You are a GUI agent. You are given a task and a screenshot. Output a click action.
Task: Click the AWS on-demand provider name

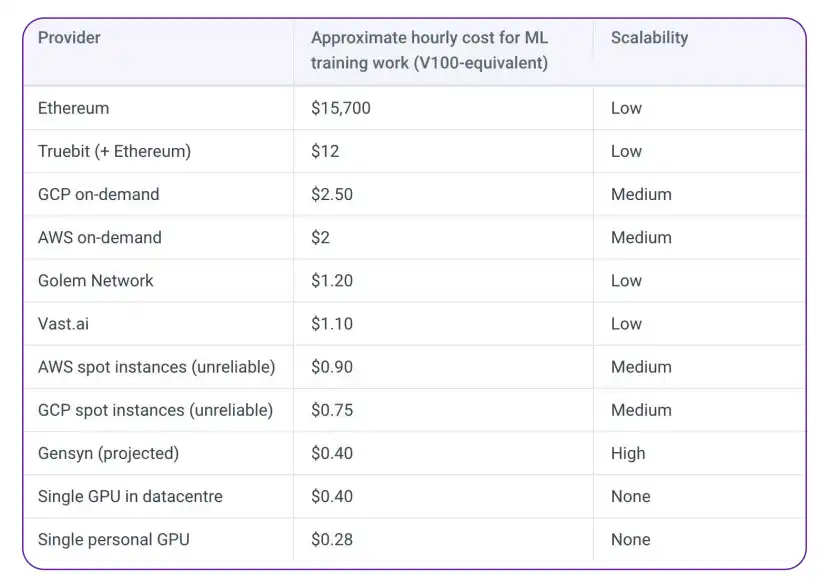[100, 237]
